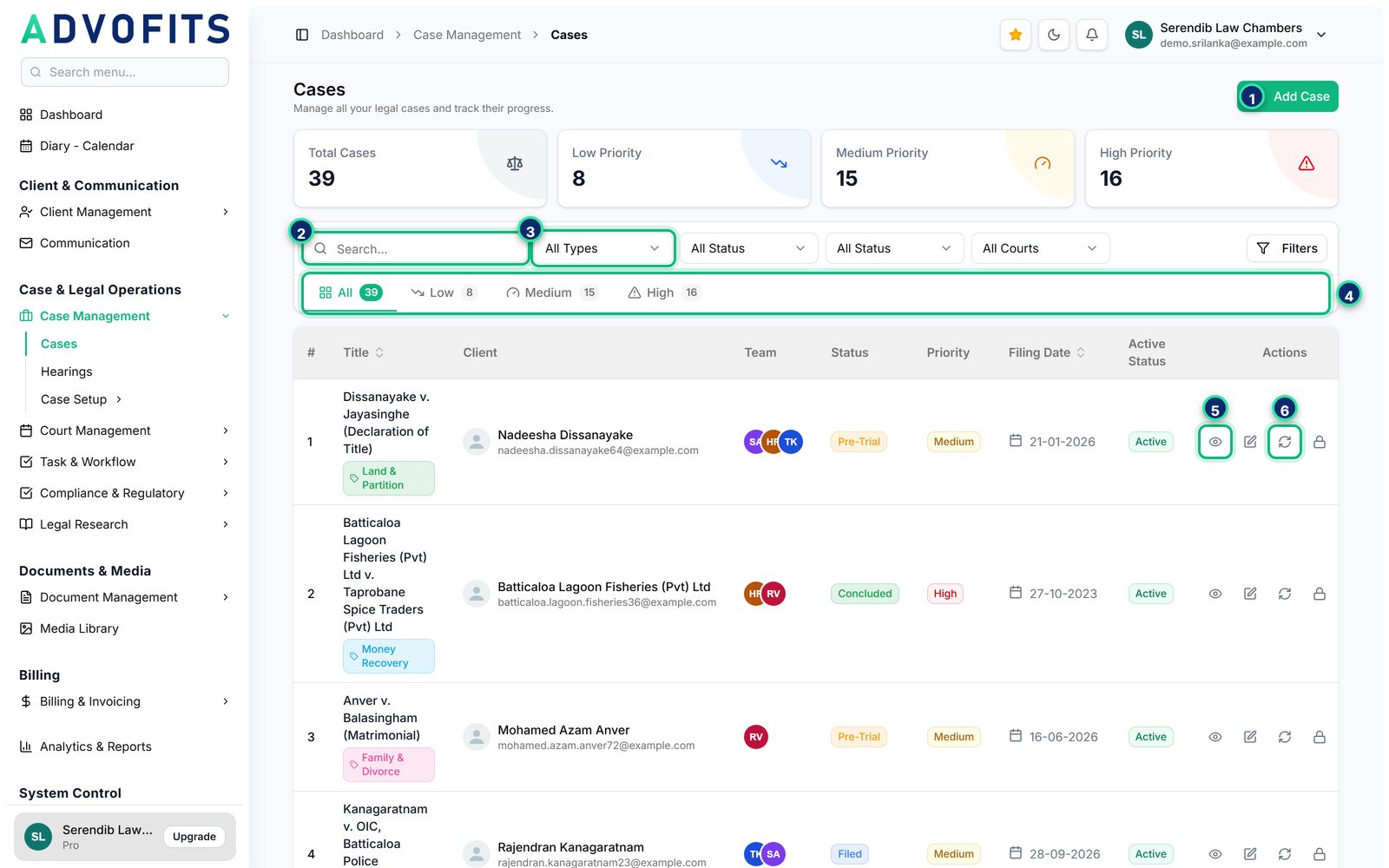Open the All Courts dropdown

click(1040, 248)
